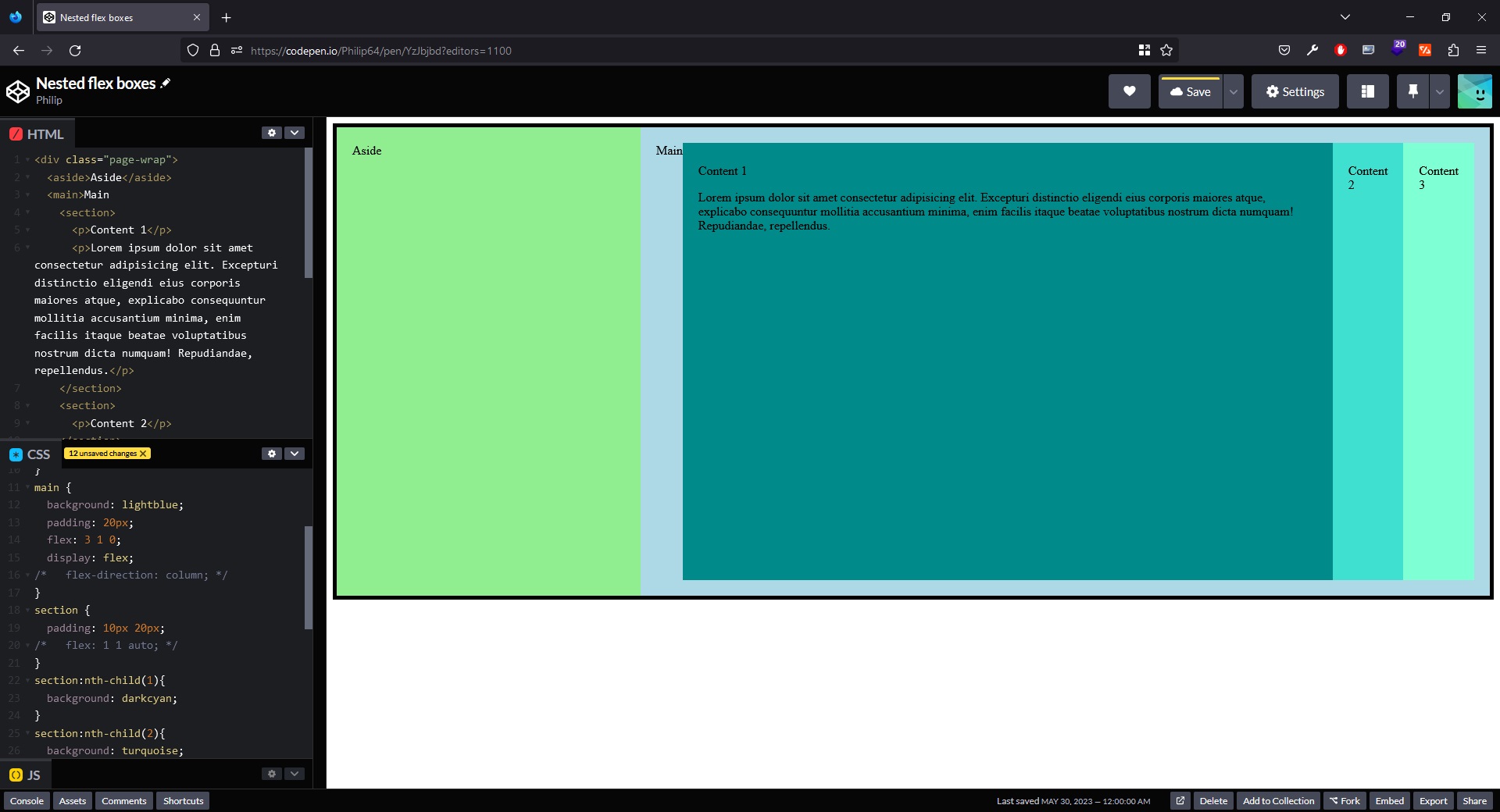Image resolution: width=1500 pixels, height=812 pixels.
Task: Select the CSS editor tab
Action: pos(30,454)
